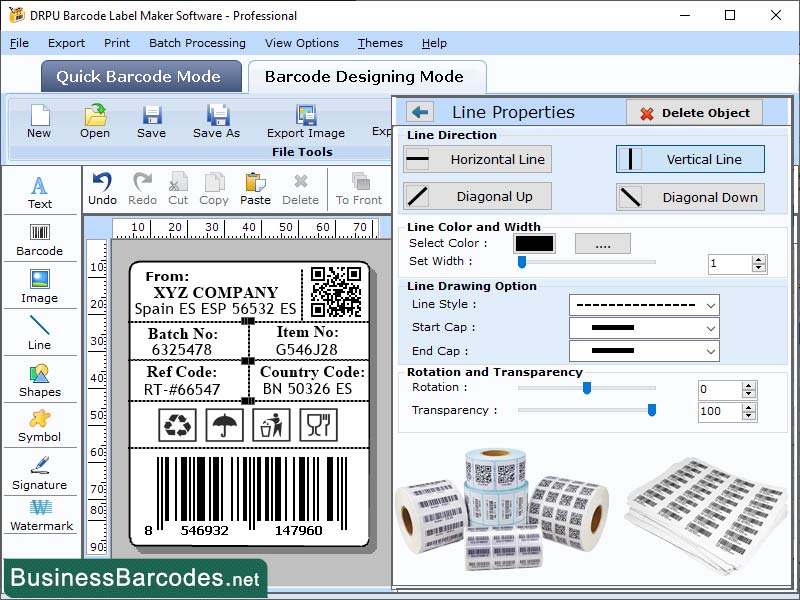Switch to Quick Barcode Mode tab
Image resolution: width=800 pixels, height=600 pixels.
tap(140, 76)
